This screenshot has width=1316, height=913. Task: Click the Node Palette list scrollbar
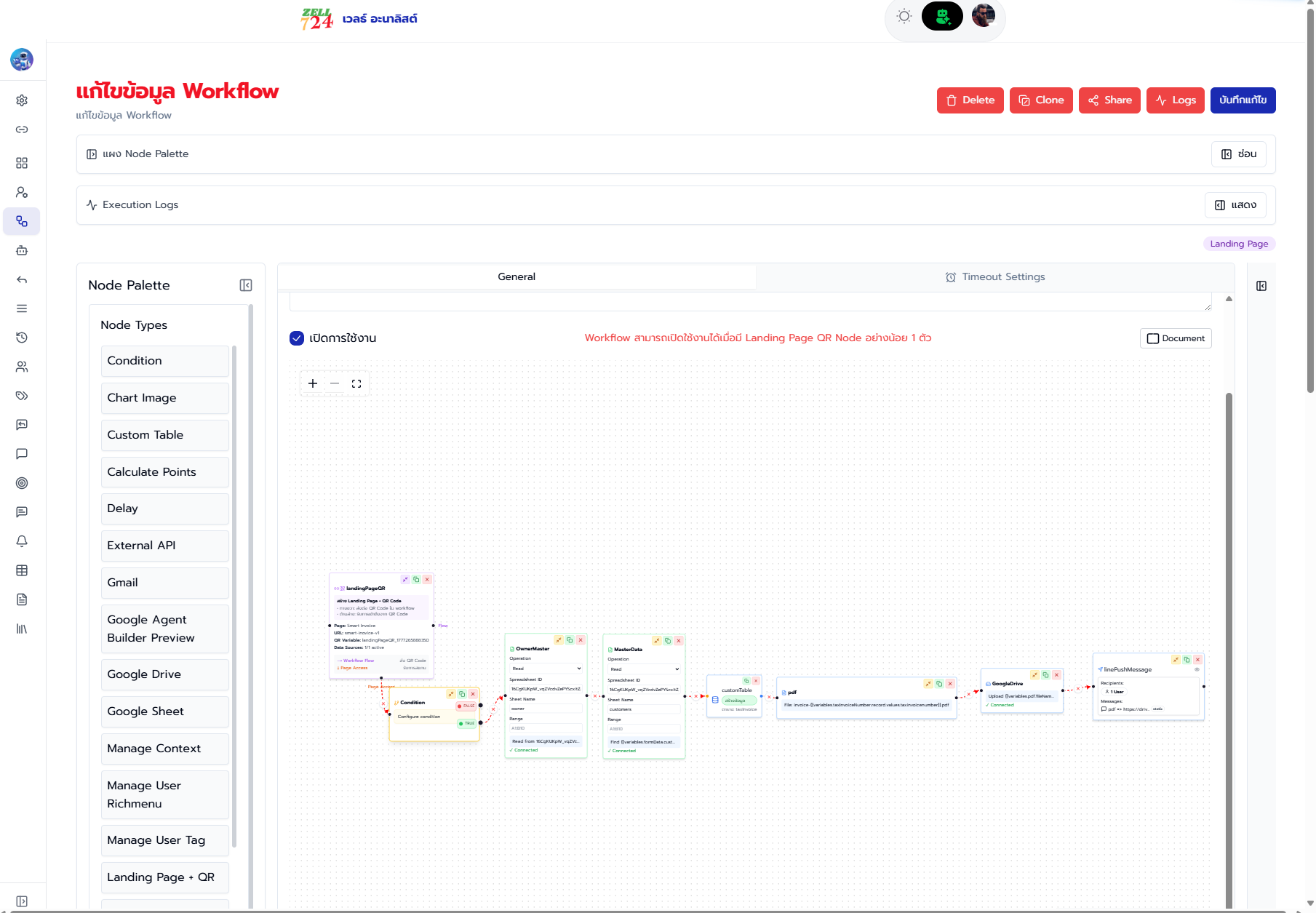point(234,597)
